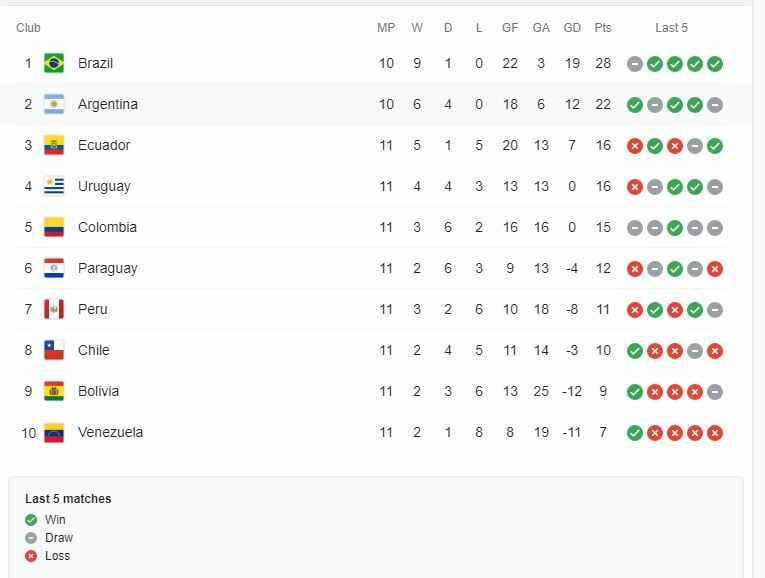Click Venezuela's most recent loss icon
The image size is (765, 578).
[715, 433]
